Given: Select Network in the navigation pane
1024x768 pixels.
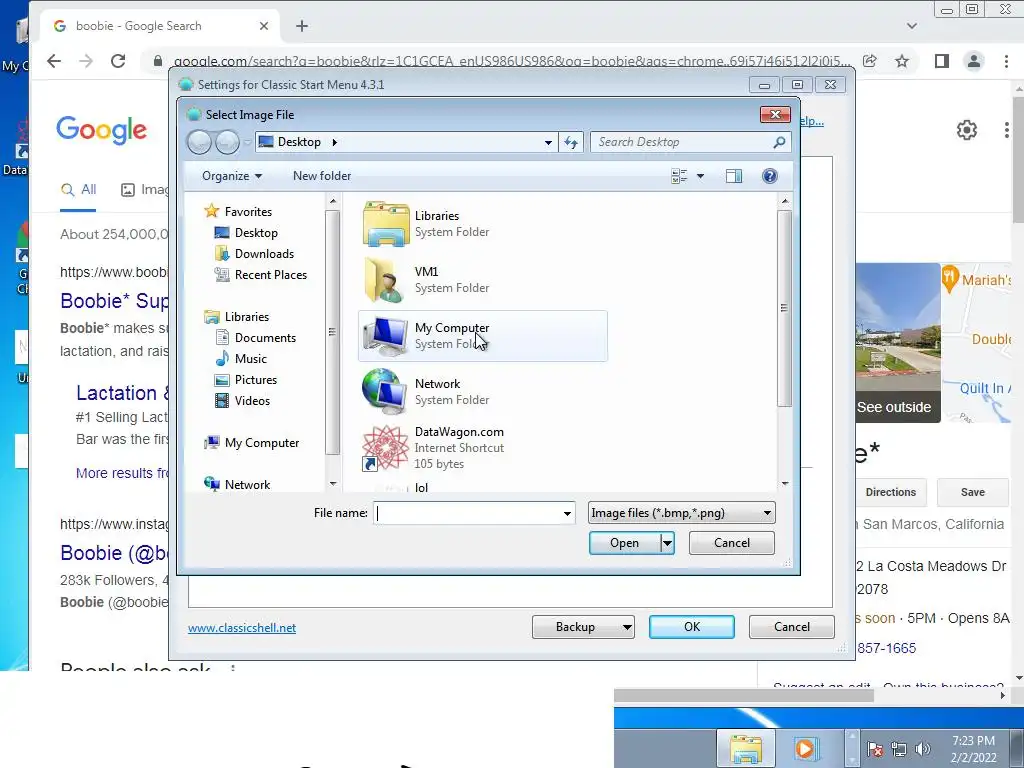Looking at the screenshot, I should [247, 485].
